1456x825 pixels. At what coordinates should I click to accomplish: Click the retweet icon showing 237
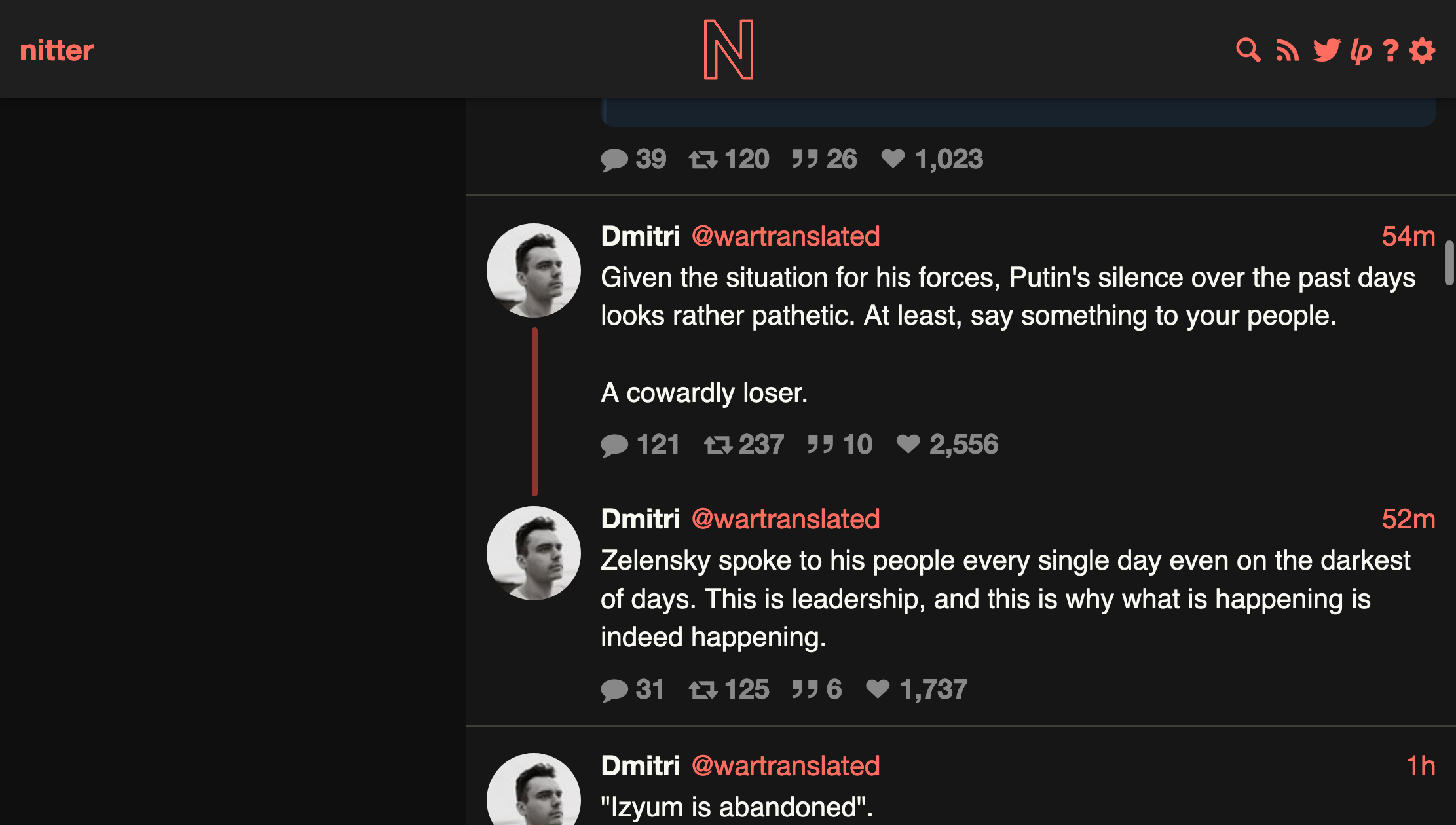(x=718, y=445)
